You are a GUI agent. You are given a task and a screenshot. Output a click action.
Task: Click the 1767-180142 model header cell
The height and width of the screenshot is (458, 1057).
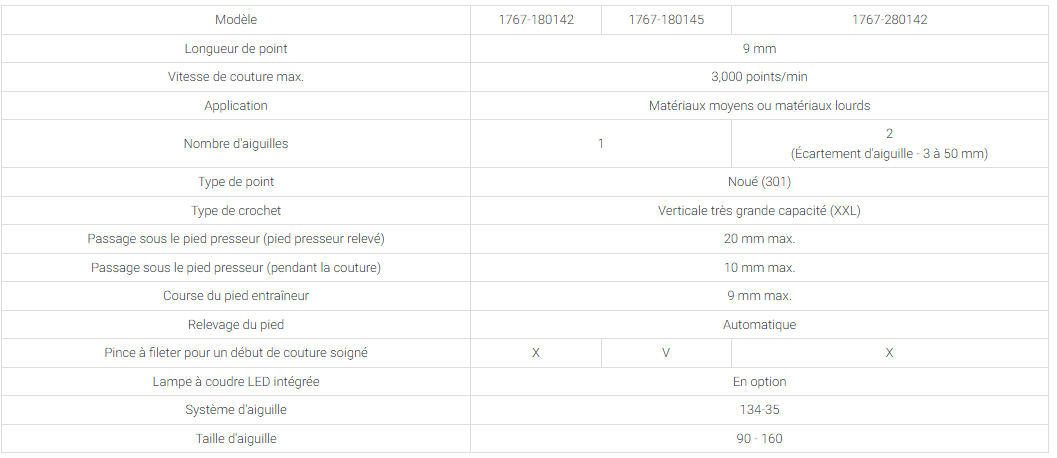tap(536, 20)
